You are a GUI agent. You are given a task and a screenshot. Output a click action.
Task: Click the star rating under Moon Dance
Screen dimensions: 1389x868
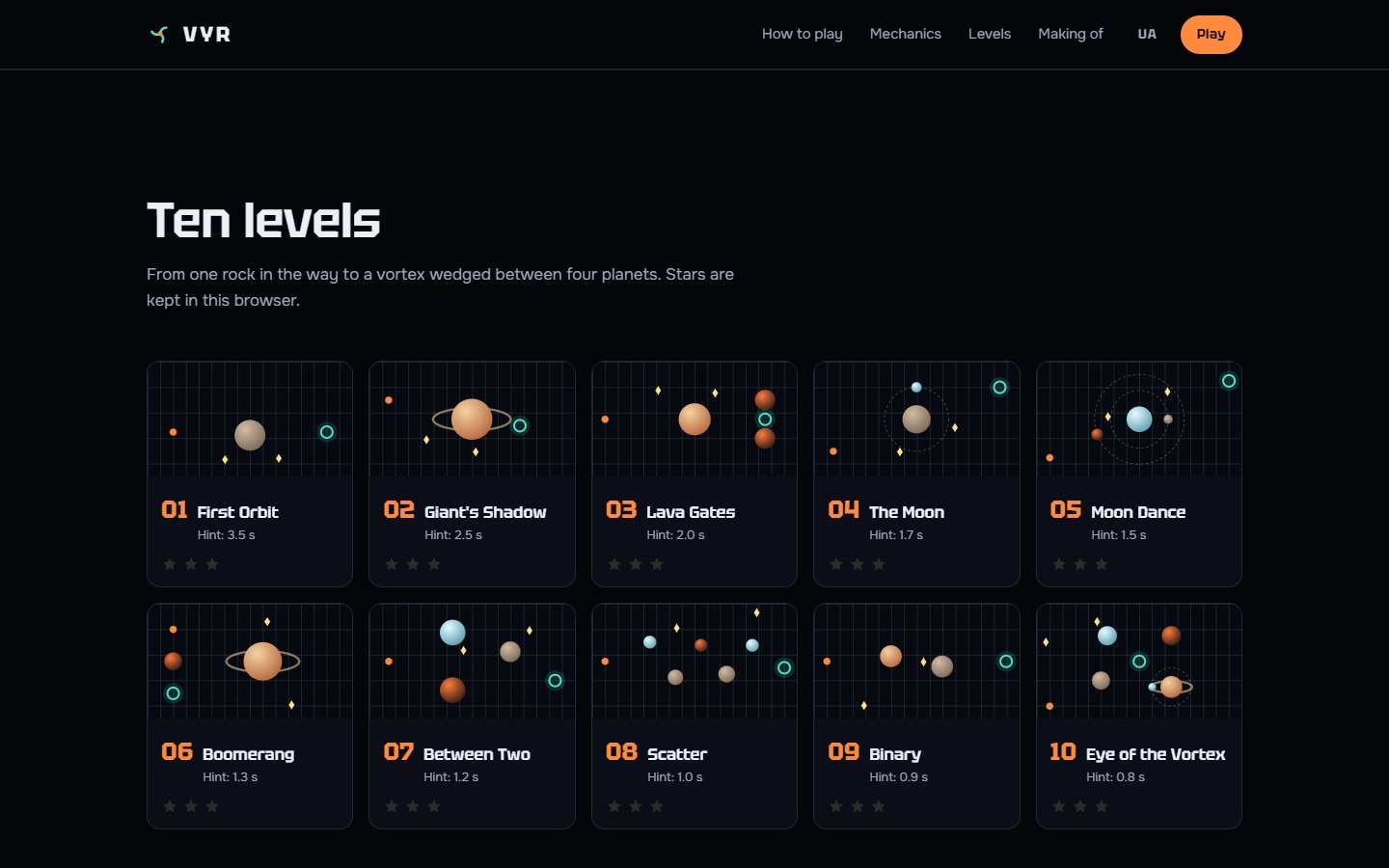click(x=1080, y=564)
